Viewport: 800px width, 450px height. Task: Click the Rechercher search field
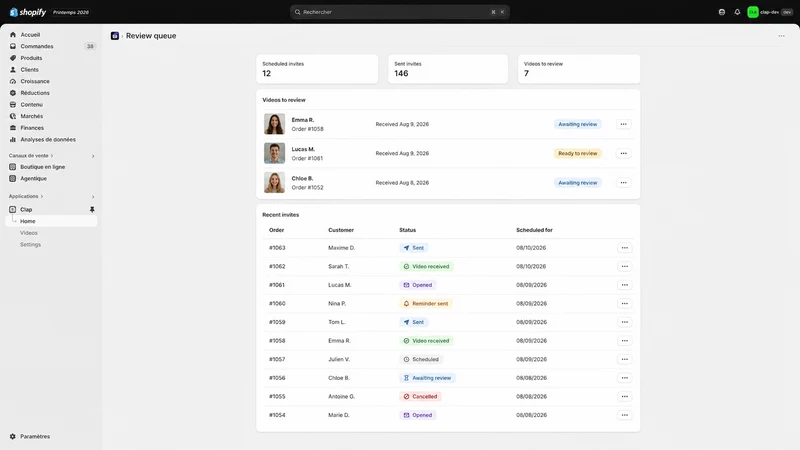click(399, 12)
